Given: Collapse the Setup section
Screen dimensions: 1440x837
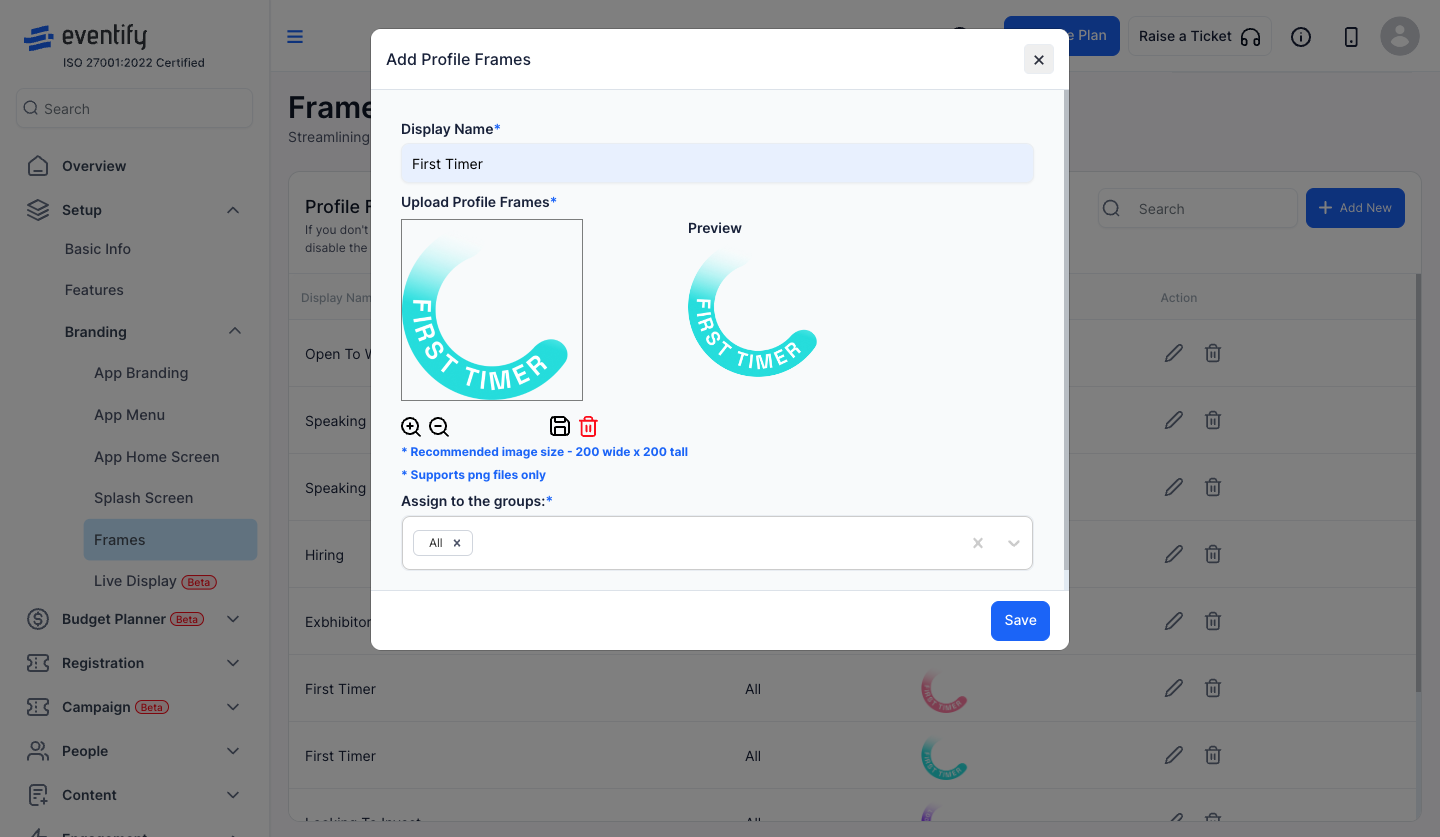Looking at the screenshot, I should coord(233,210).
